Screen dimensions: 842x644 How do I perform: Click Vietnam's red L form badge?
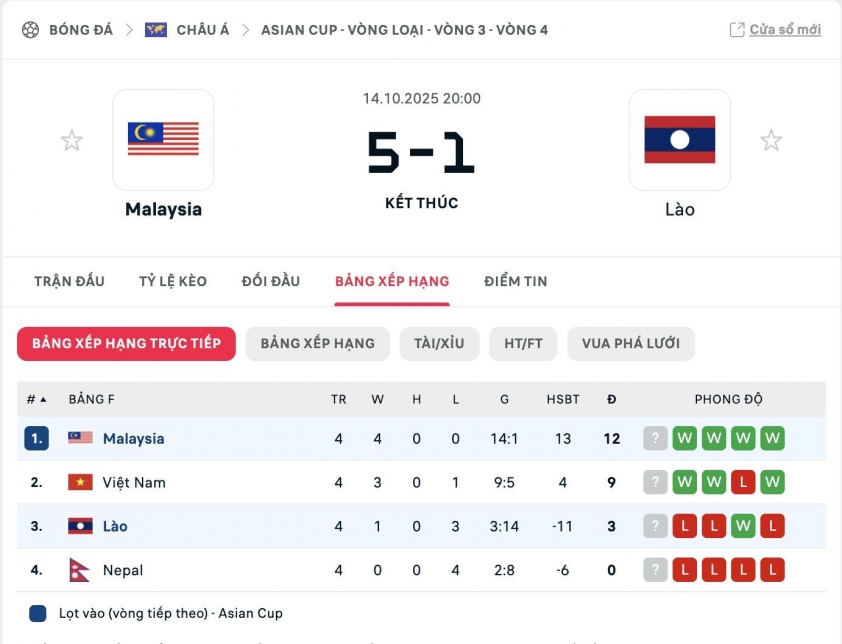click(x=742, y=482)
